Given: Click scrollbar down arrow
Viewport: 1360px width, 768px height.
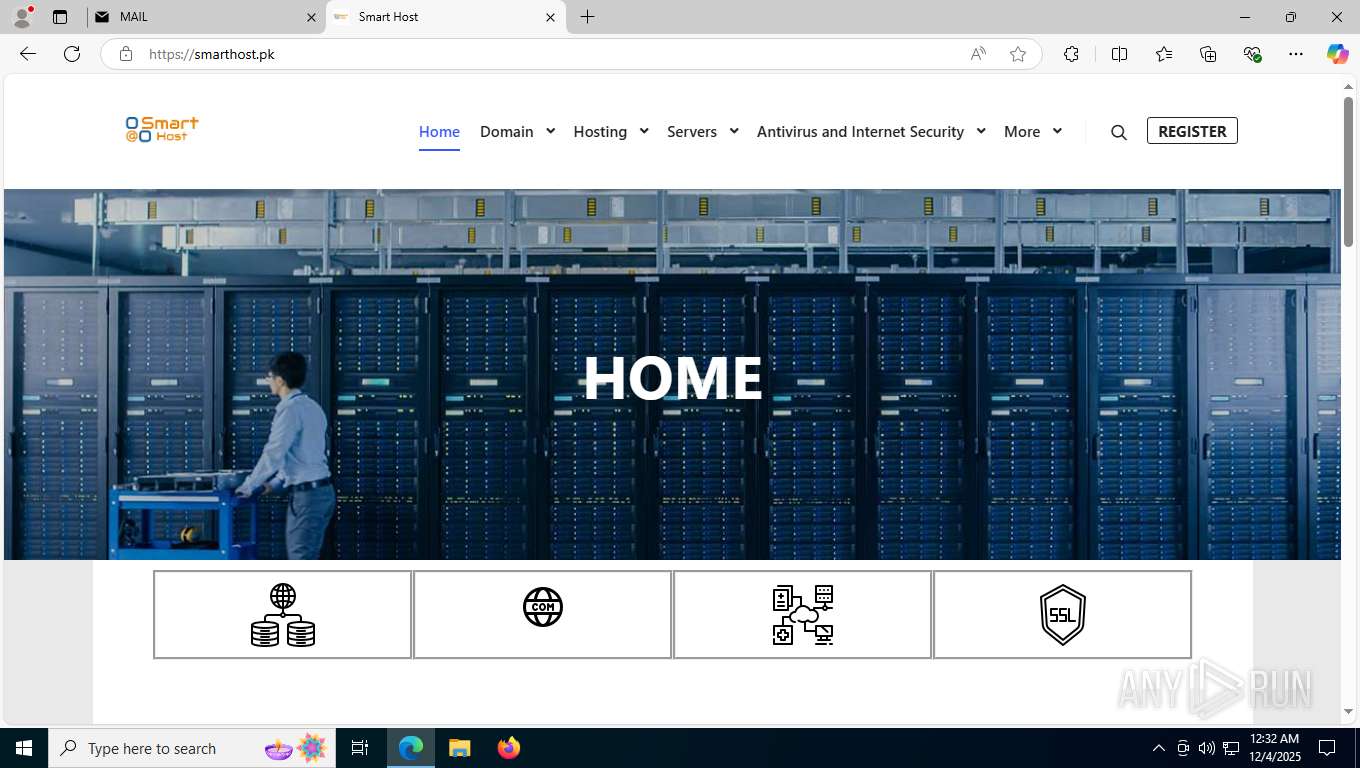Looking at the screenshot, I should [x=1348, y=712].
